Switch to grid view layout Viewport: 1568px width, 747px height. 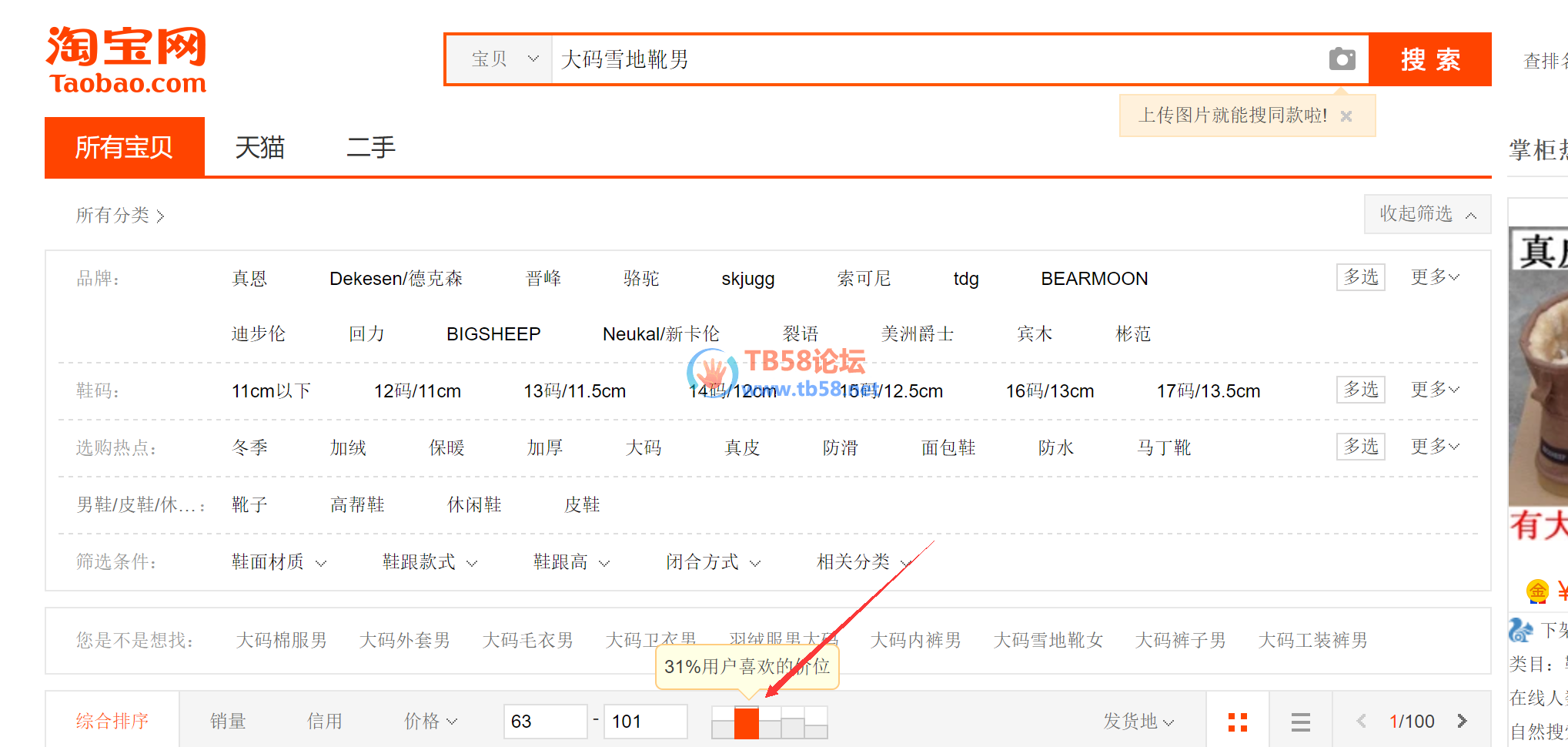pyautogui.click(x=1237, y=722)
